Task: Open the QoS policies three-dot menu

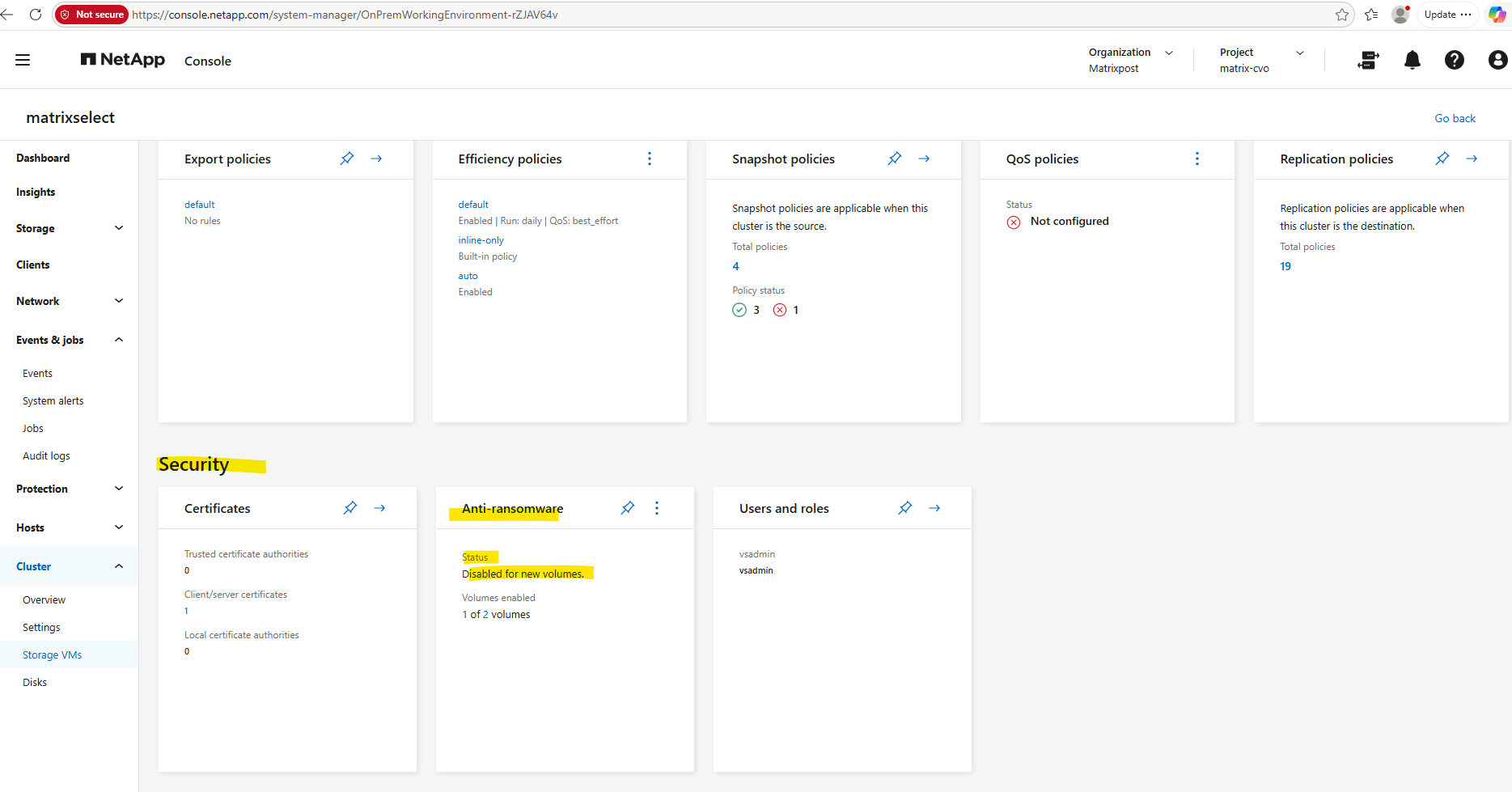Action: pyautogui.click(x=1197, y=159)
